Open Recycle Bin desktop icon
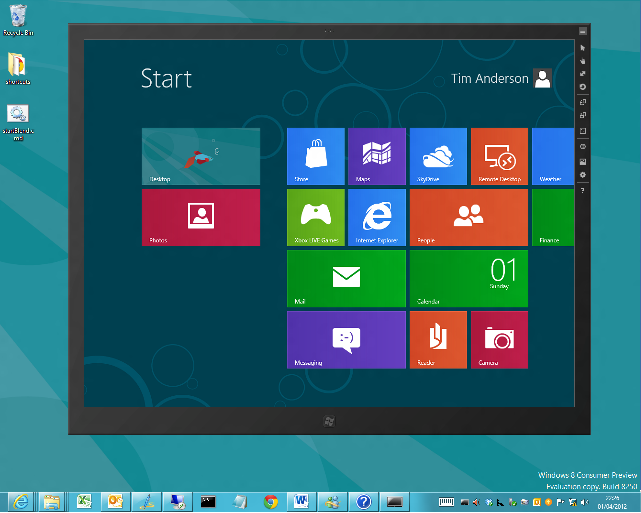The image size is (641, 513). click(18, 20)
